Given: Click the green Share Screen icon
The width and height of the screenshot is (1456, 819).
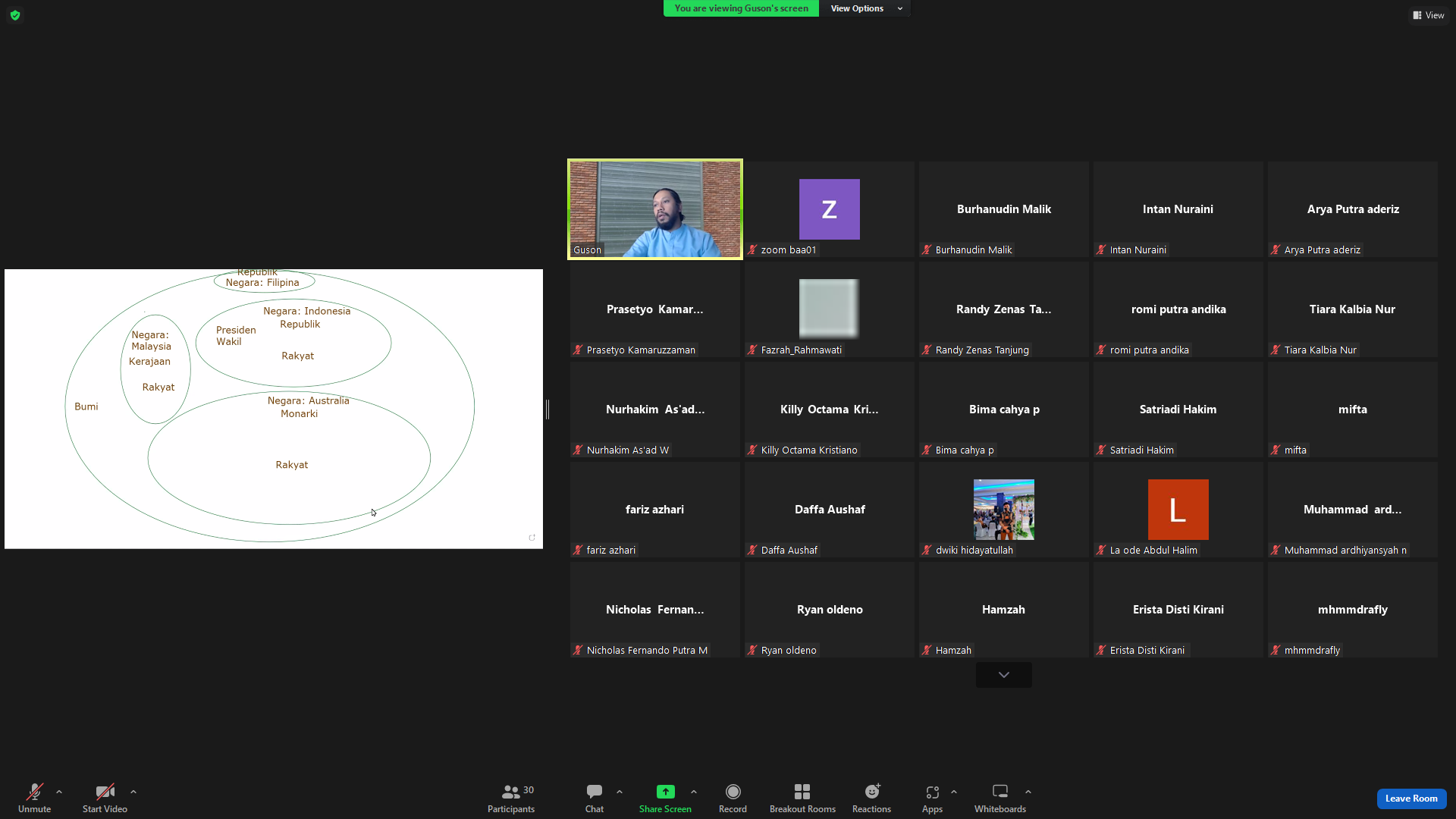Looking at the screenshot, I should tap(665, 792).
